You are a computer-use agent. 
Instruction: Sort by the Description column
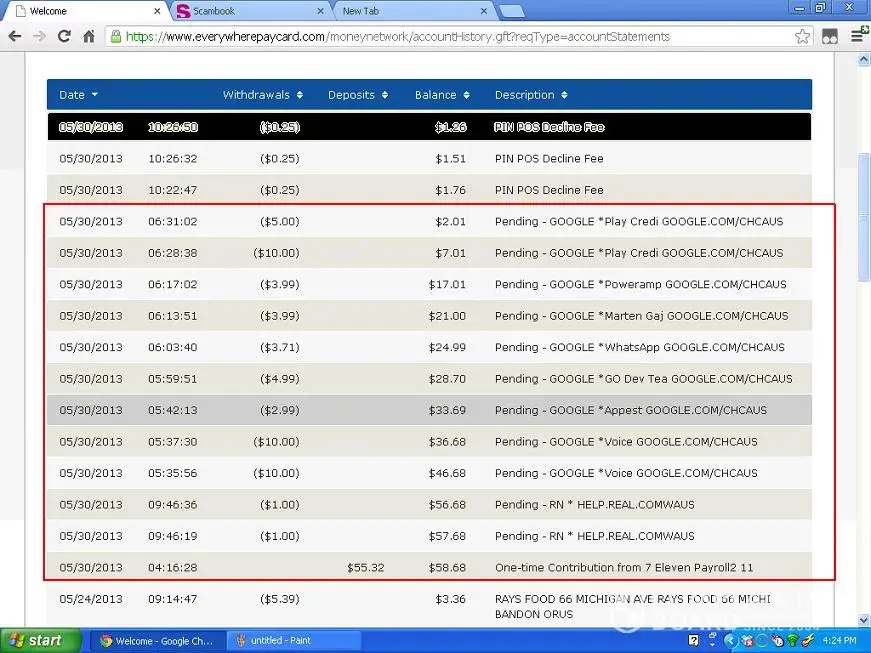point(530,95)
